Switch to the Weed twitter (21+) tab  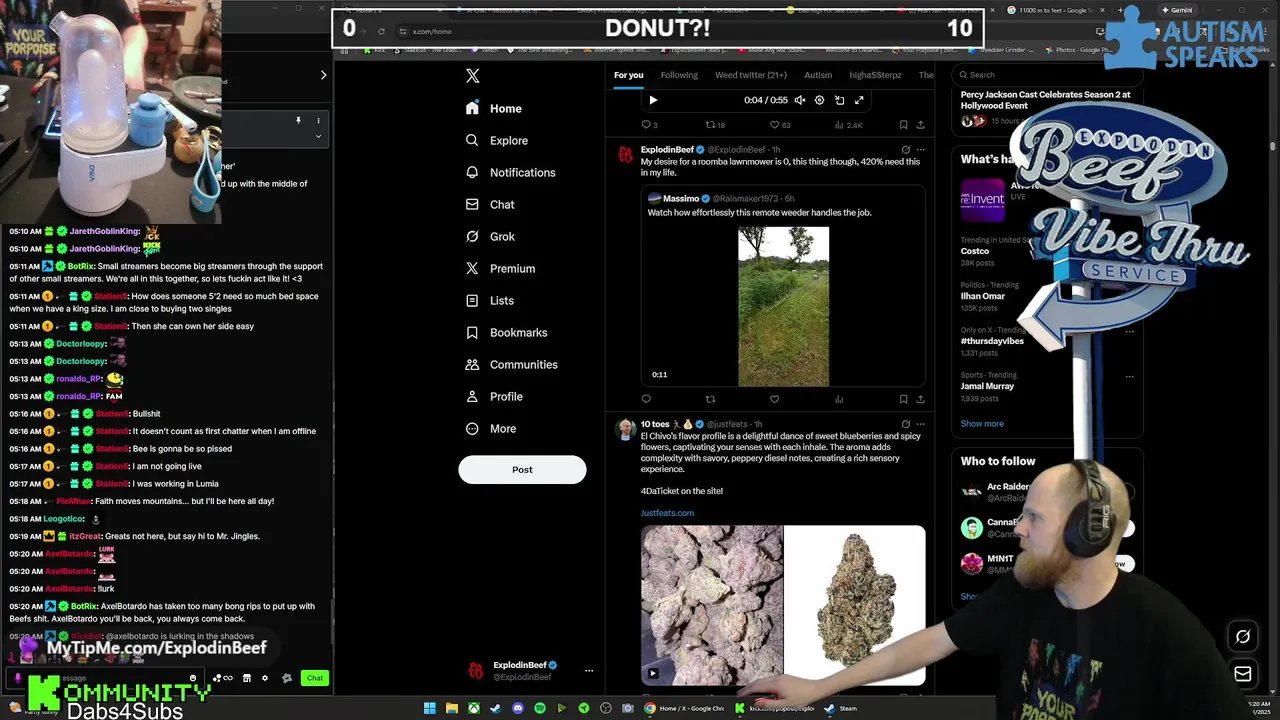751,75
